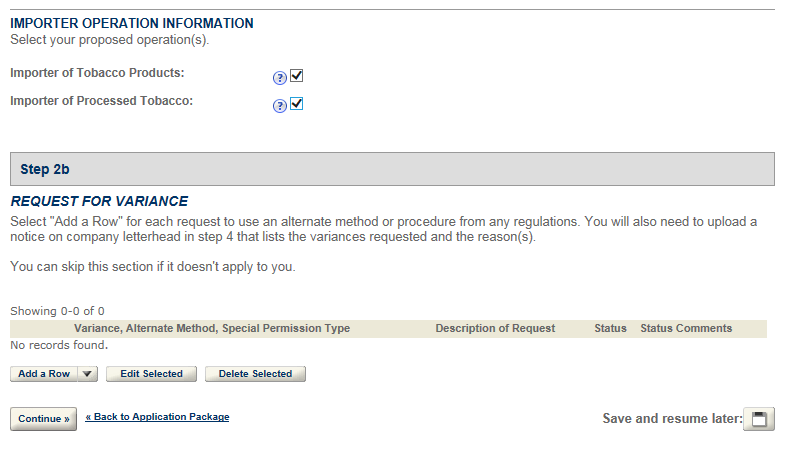The image size is (788, 453).
Task: Click the Importer of Processed Tobacco label
Action: (x=101, y=101)
